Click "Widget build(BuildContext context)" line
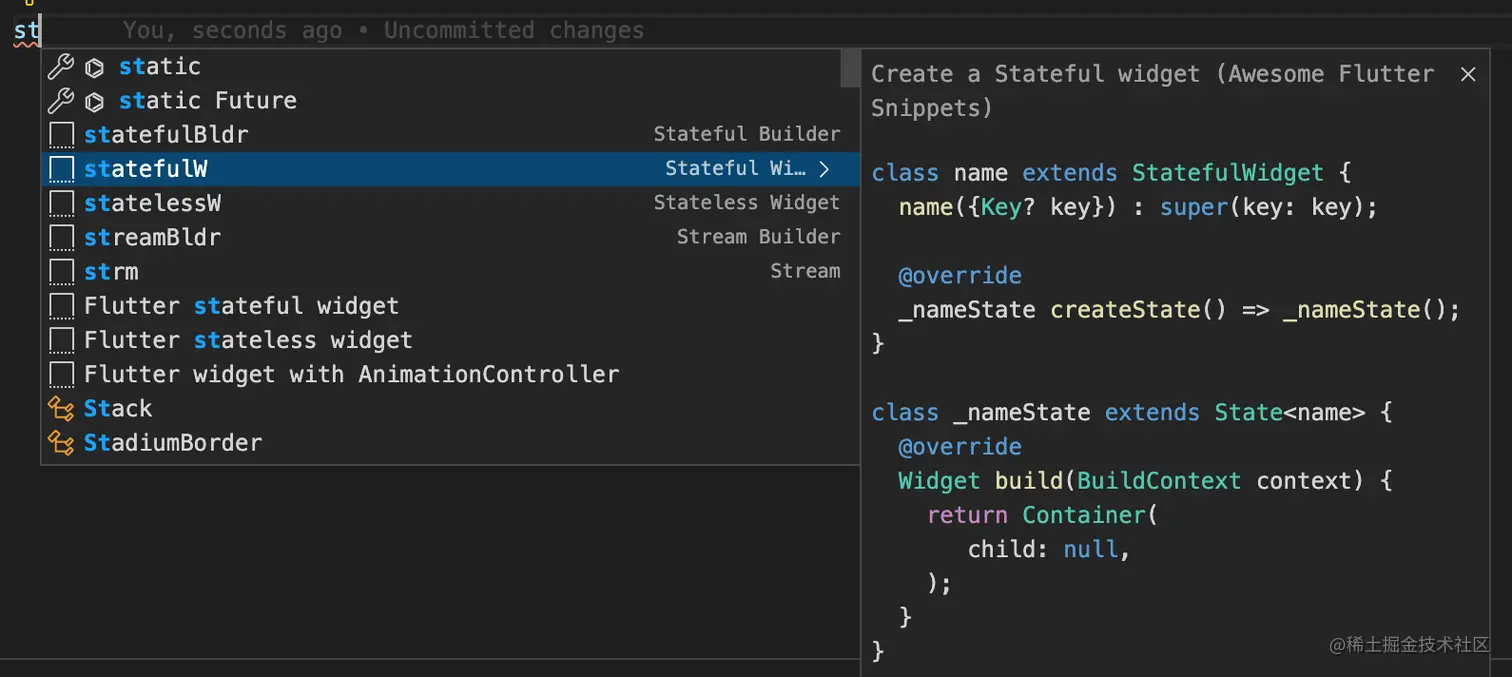The image size is (1512, 677). tap(1146, 481)
